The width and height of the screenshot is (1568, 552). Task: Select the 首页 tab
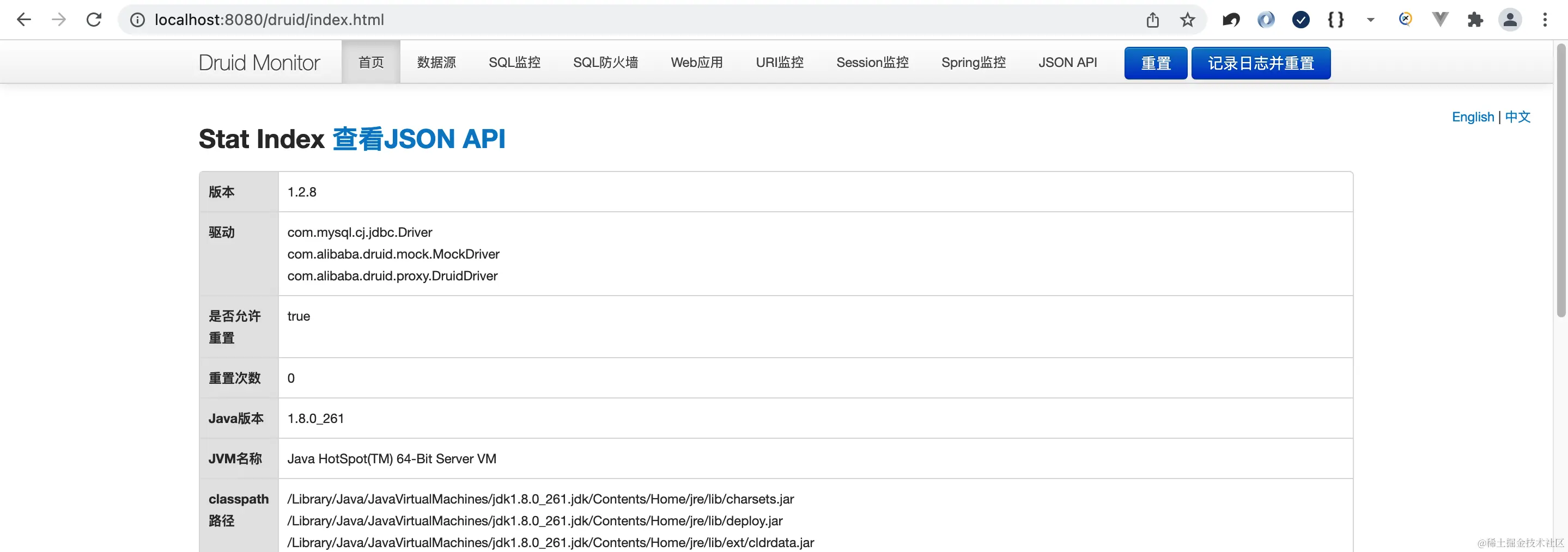click(x=372, y=62)
